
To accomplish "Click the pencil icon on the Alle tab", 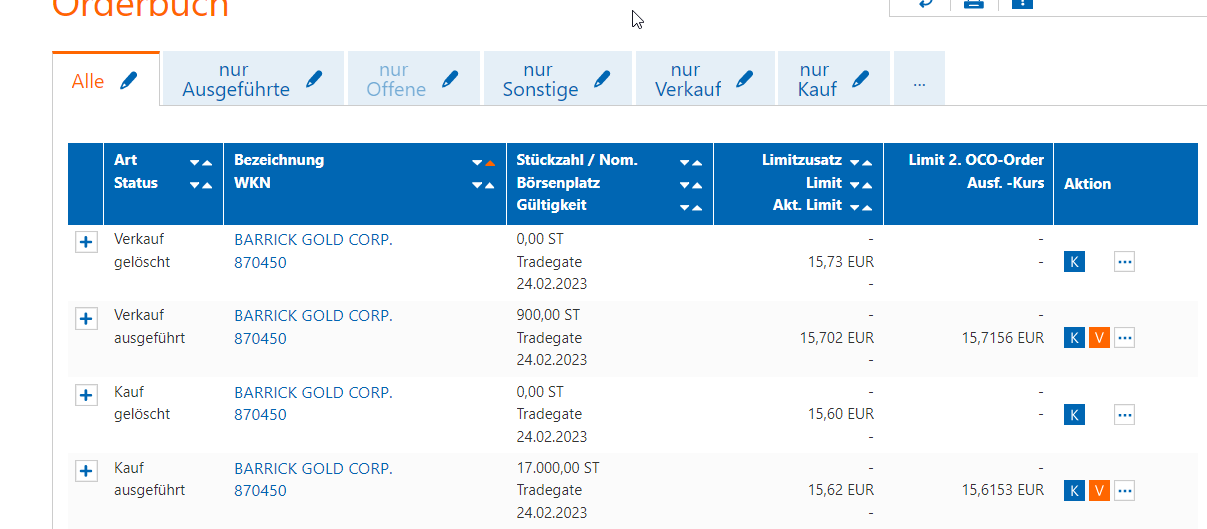I will [x=128, y=81].
